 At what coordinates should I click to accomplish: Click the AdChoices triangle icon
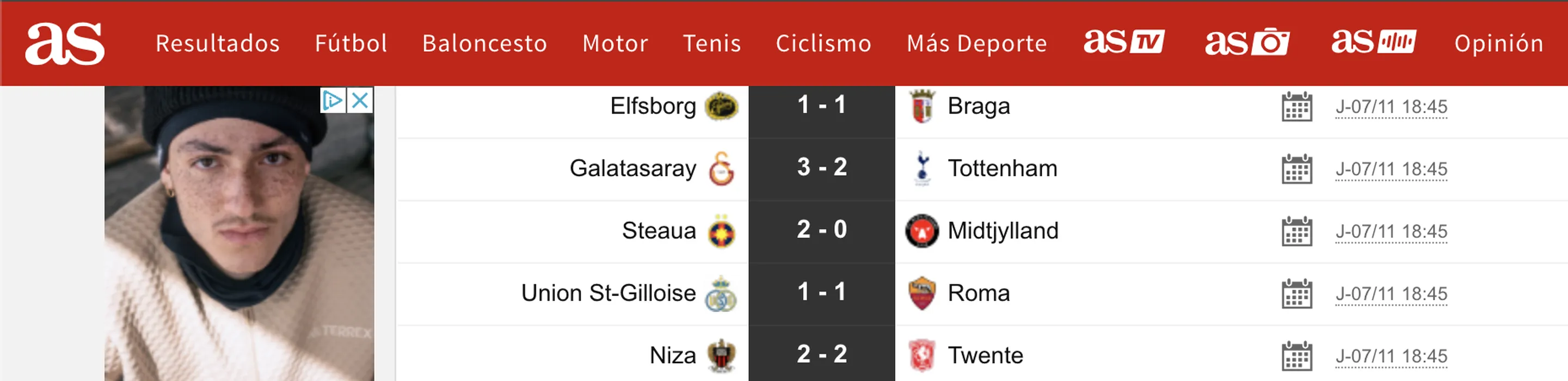tap(333, 101)
